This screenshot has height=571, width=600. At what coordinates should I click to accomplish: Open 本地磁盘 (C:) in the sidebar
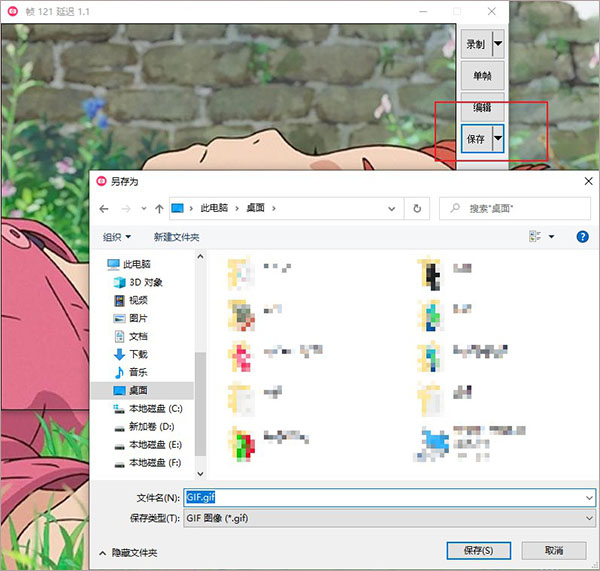(x=148, y=409)
